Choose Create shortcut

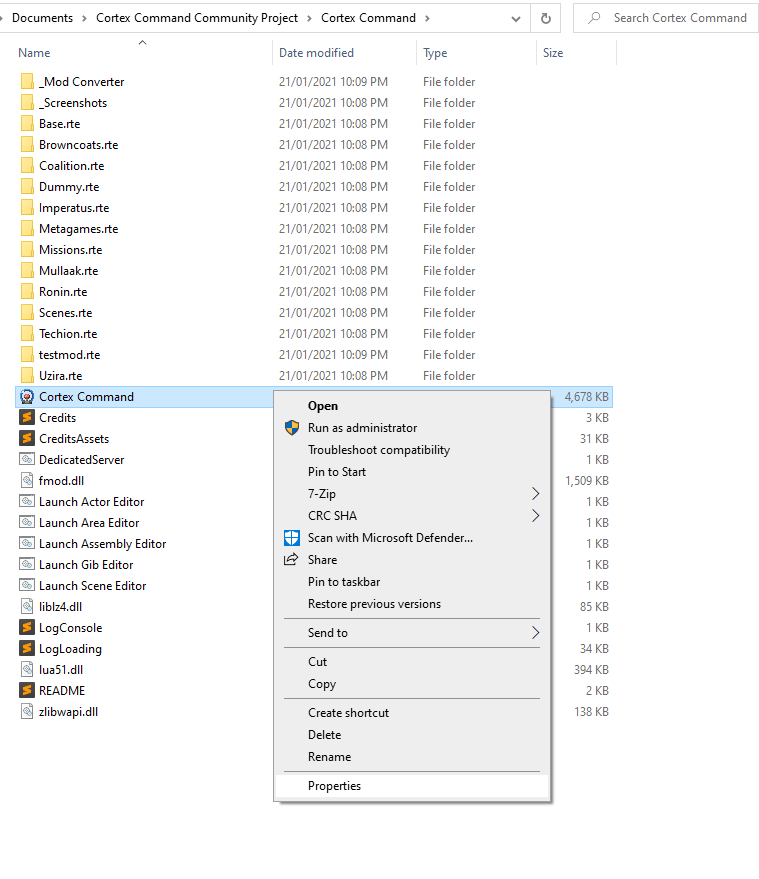coord(411,713)
